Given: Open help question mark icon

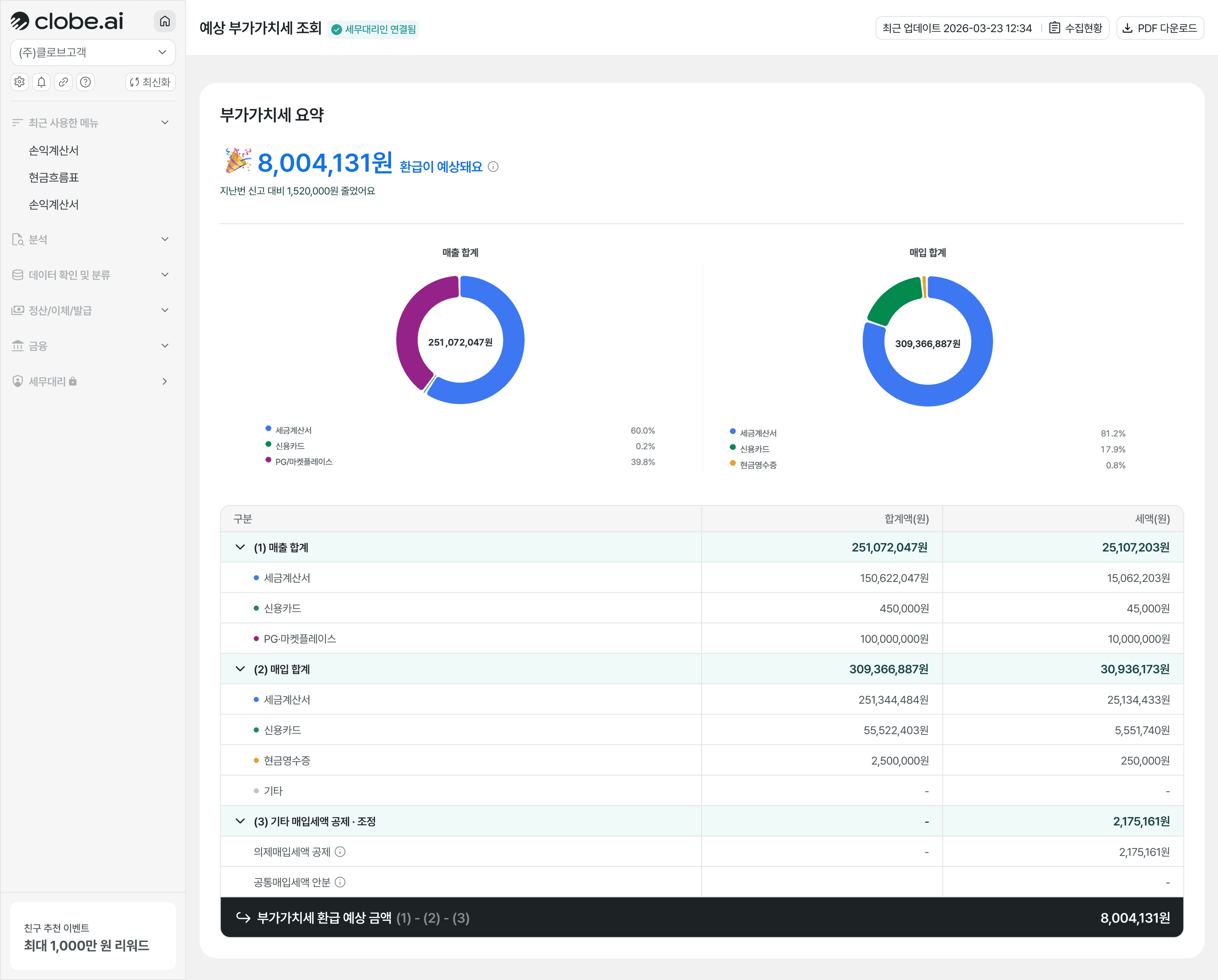Looking at the screenshot, I should pyautogui.click(x=85, y=82).
